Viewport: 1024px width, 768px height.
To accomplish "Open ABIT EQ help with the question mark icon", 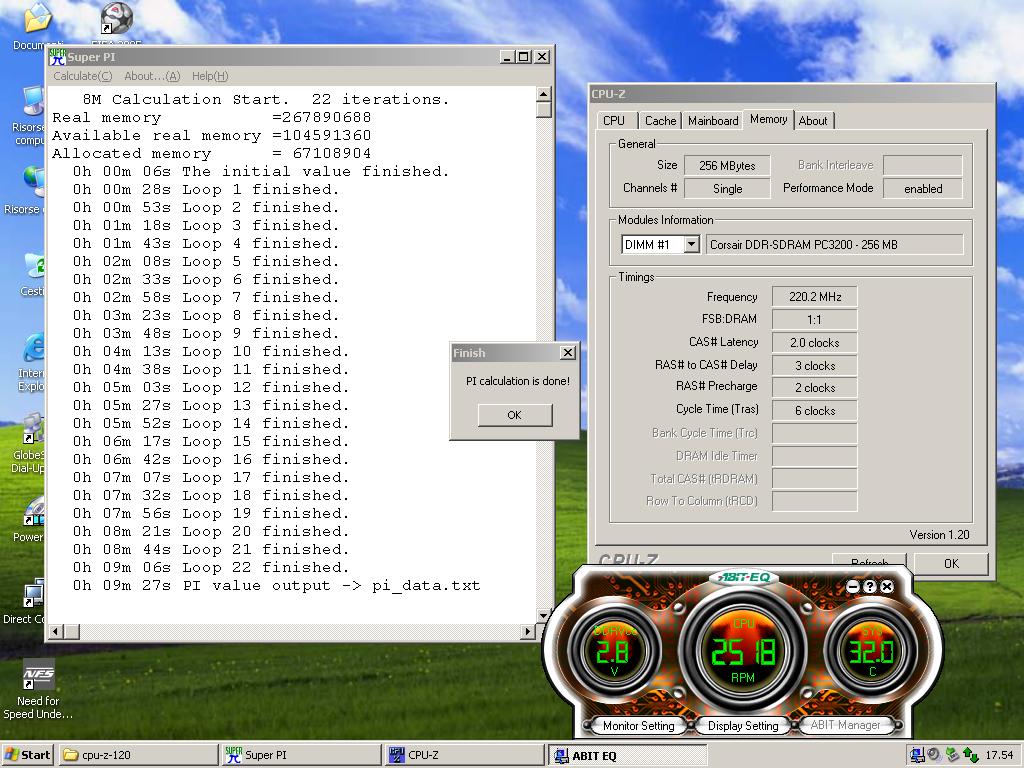I will [x=869, y=586].
